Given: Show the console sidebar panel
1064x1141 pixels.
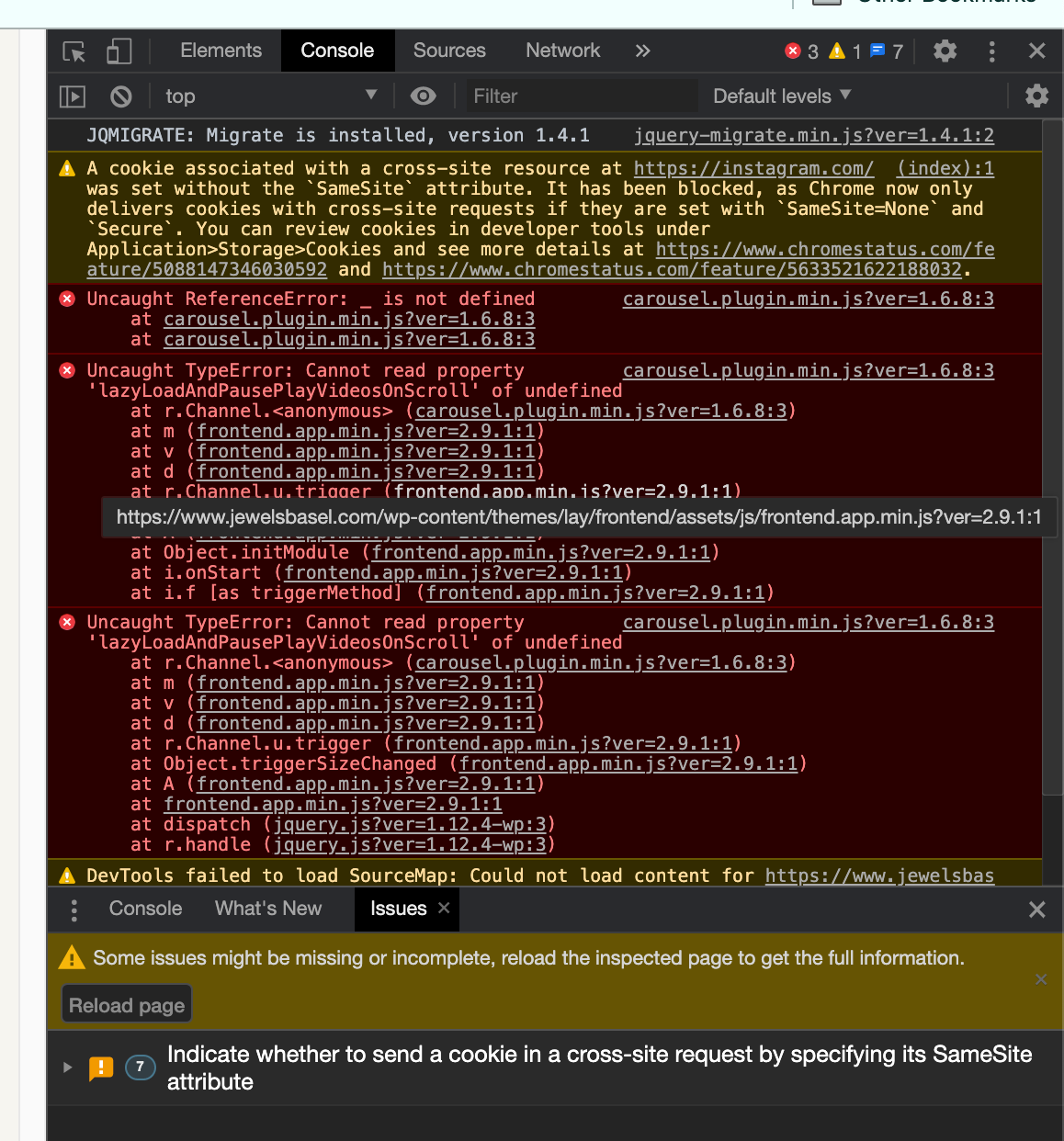Looking at the screenshot, I should tap(72, 96).
